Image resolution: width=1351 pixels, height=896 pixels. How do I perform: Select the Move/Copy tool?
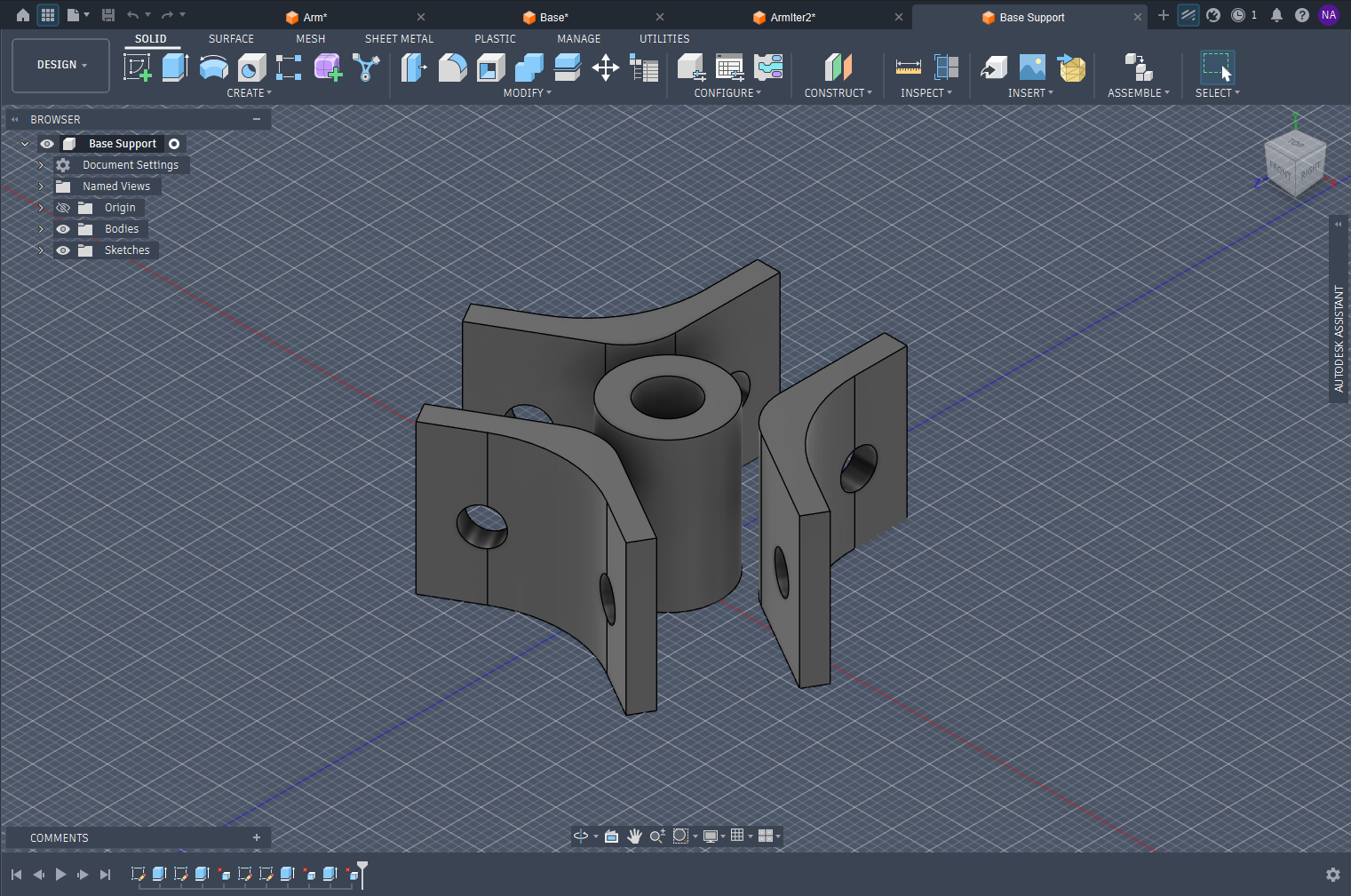(x=606, y=67)
